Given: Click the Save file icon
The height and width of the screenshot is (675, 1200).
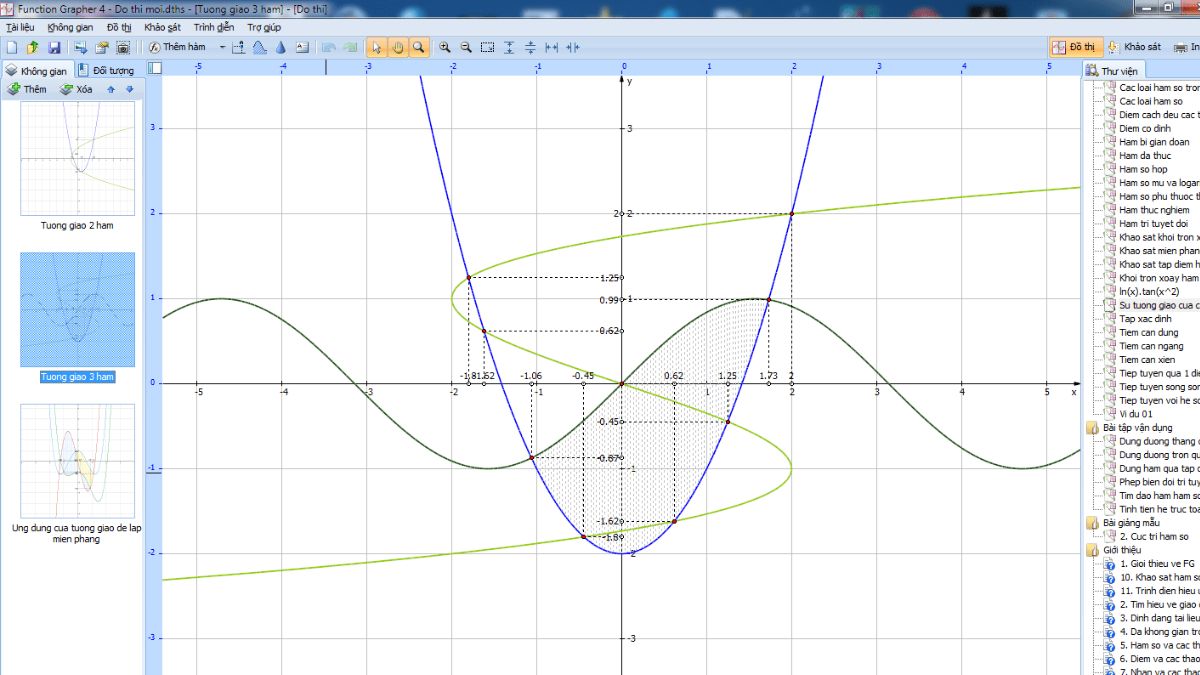Looking at the screenshot, I should pyautogui.click(x=54, y=47).
